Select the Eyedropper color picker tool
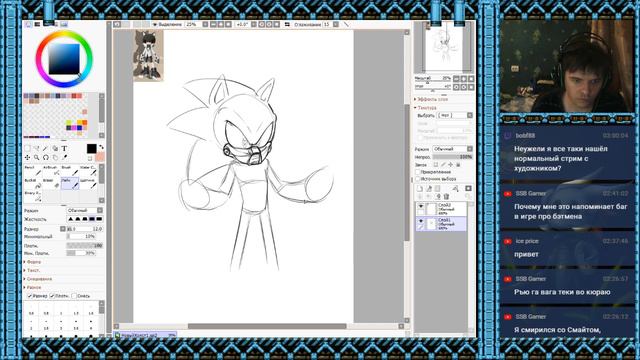Screen dimensions: 640x360 (x=64, y=158)
